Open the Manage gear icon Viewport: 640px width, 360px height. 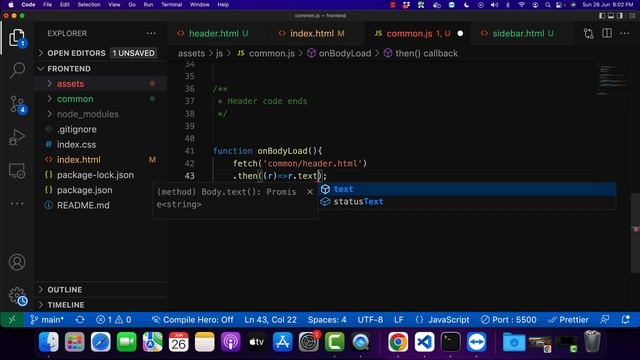click(x=17, y=296)
